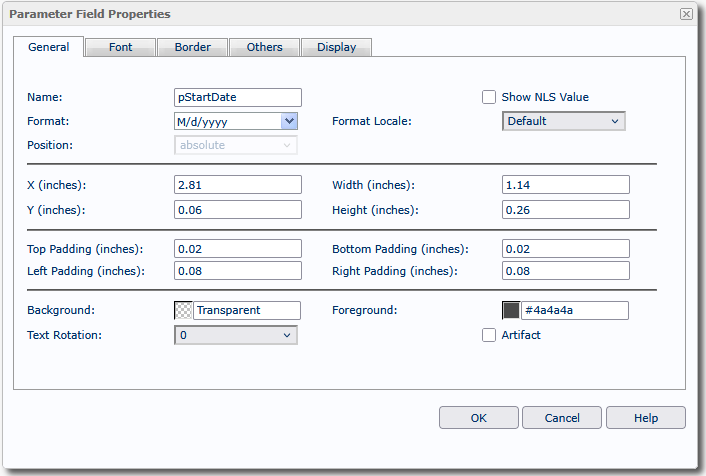706x476 pixels.
Task: Click the Foreground dark gray color swatch
Action: [x=511, y=310]
